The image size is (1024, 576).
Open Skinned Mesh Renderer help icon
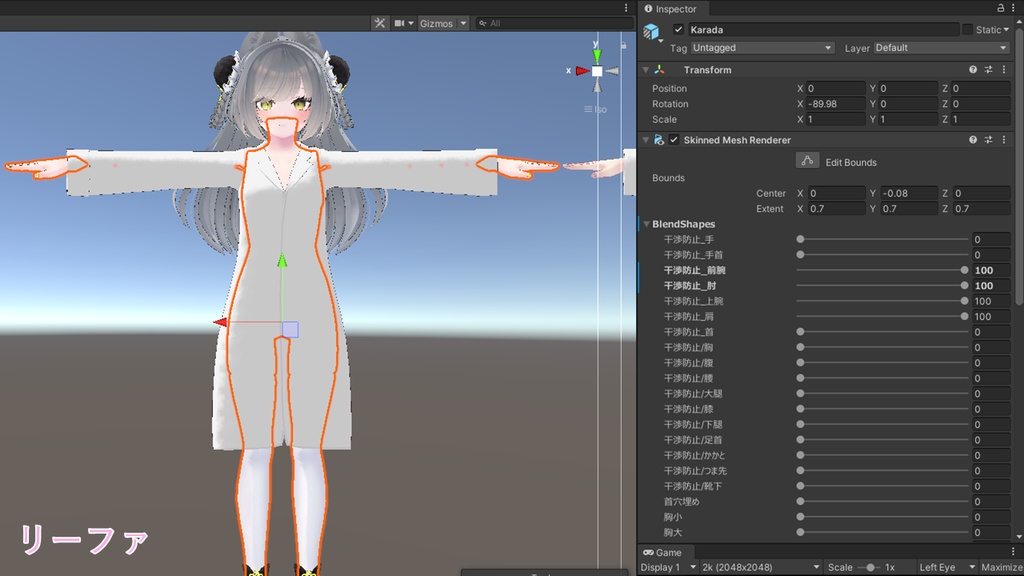973,140
